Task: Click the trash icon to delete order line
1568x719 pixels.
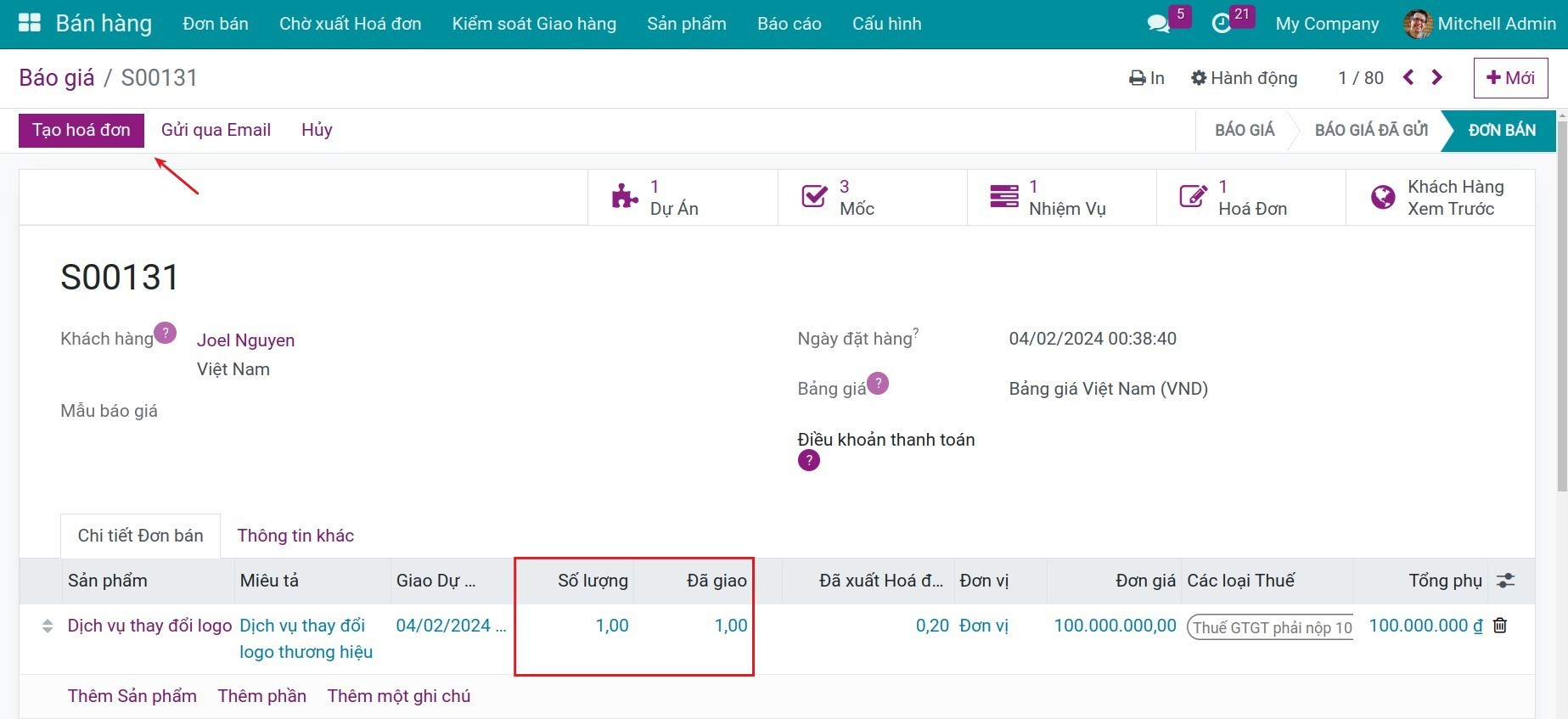Action: 1500,626
